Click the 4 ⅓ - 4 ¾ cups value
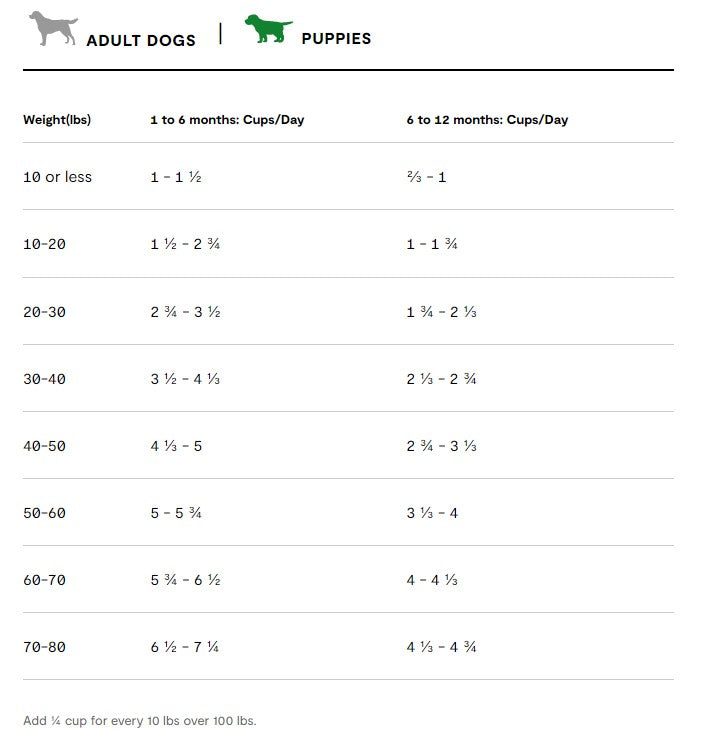Image resolution: width=714 pixels, height=729 pixels. [x=441, y=647]
